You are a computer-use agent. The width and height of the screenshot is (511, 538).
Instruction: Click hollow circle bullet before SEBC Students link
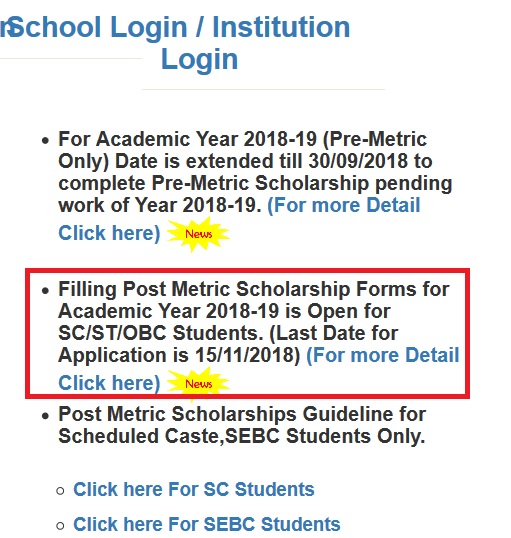[60, 525]
